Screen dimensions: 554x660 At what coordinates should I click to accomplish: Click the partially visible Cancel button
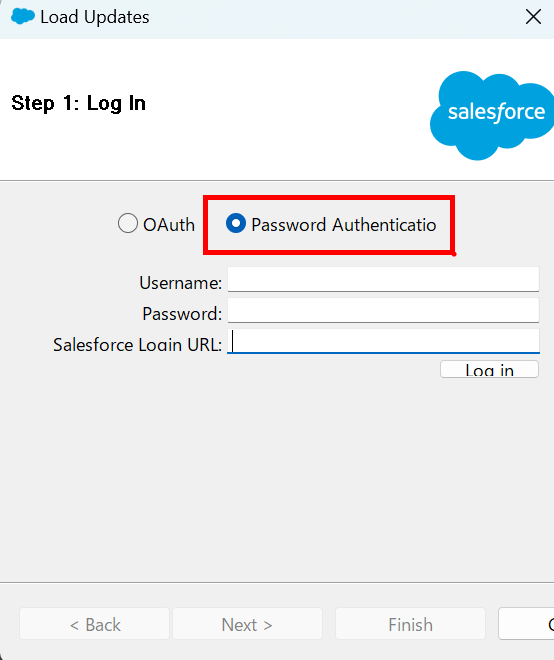click(526, 624)
